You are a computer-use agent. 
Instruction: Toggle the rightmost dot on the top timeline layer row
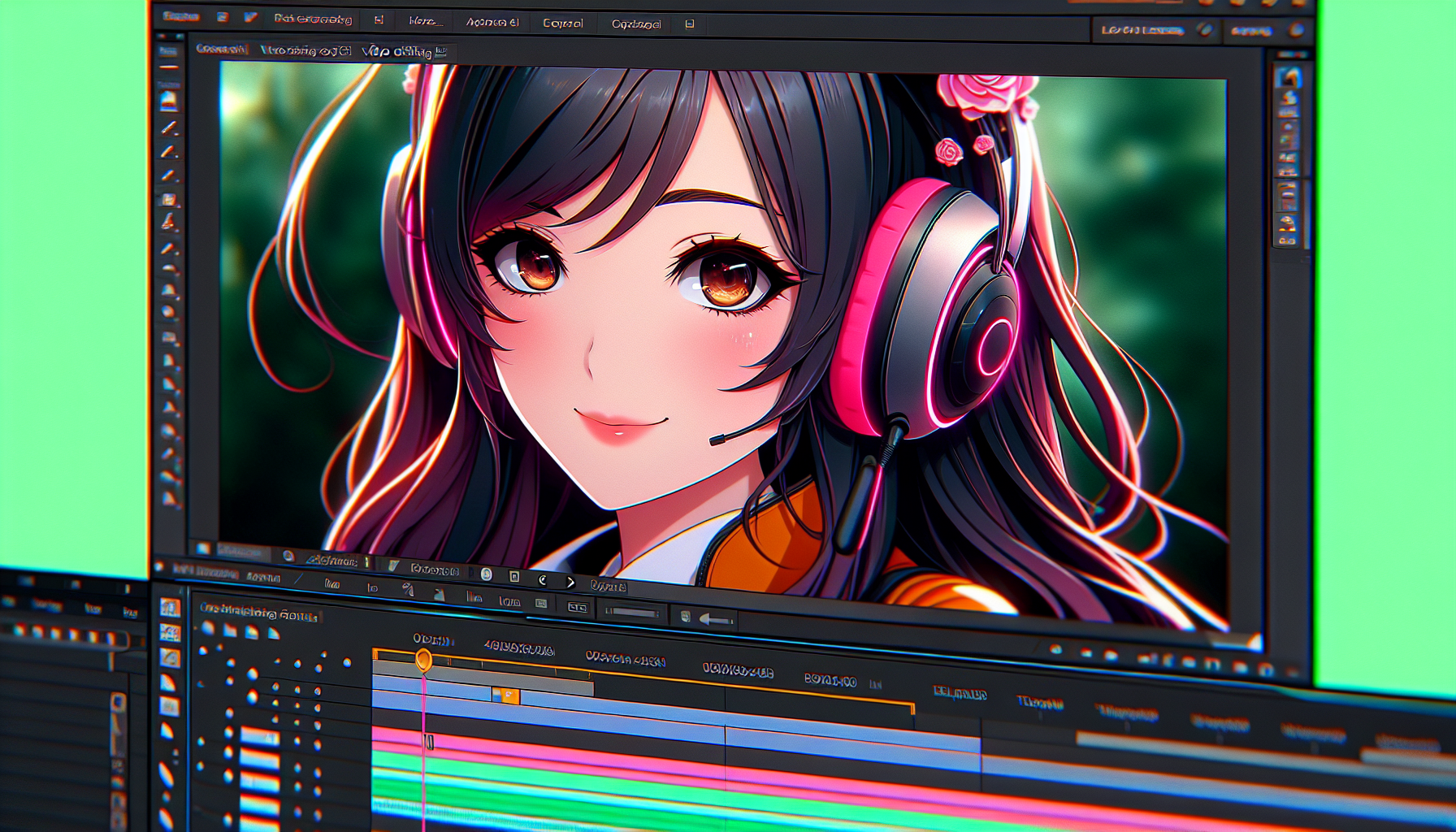pyautogui.click(x=347, y=663)
